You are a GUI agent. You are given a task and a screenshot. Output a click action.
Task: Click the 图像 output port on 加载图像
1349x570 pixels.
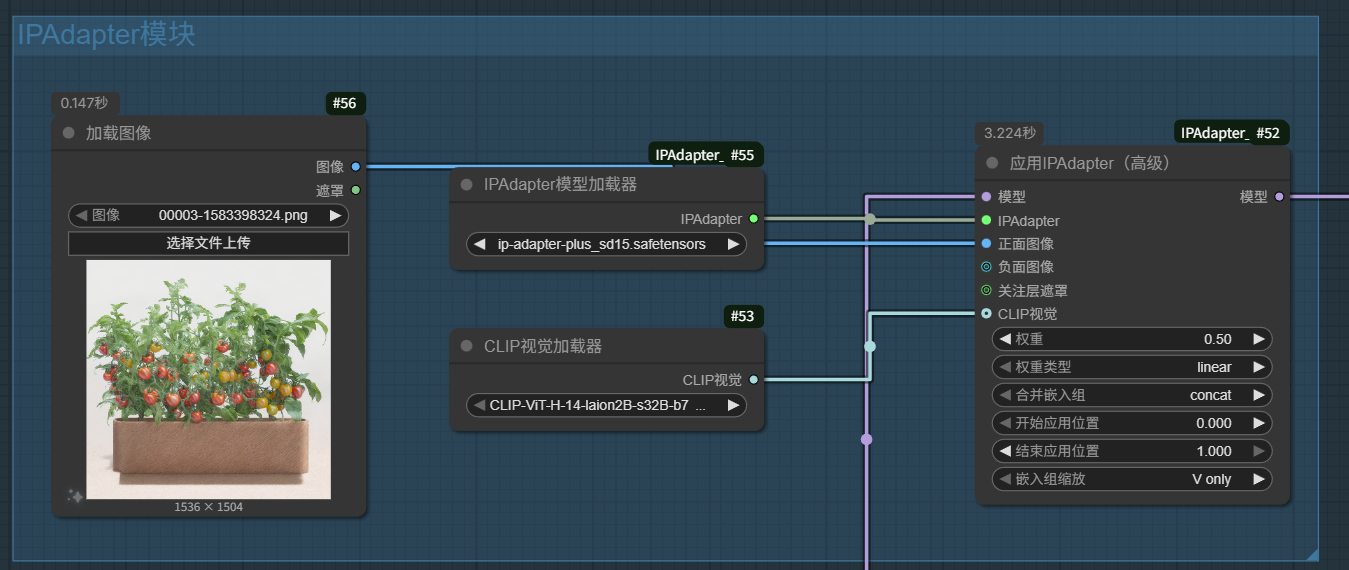coord(356,167)
